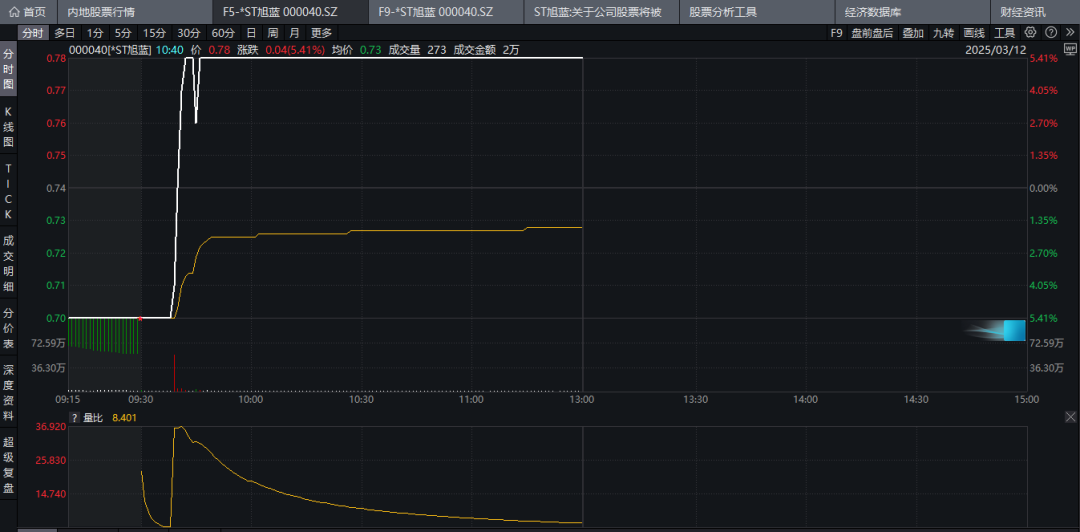Screen dimensions: 1080x532
Task: Switch to 内地股票行情 tab
Action: (x=99, y=12)
